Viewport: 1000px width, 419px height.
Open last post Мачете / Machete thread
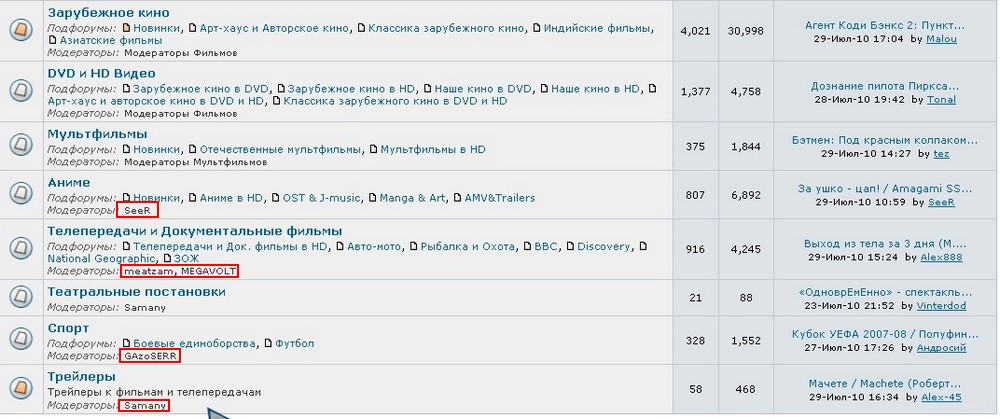884,383
